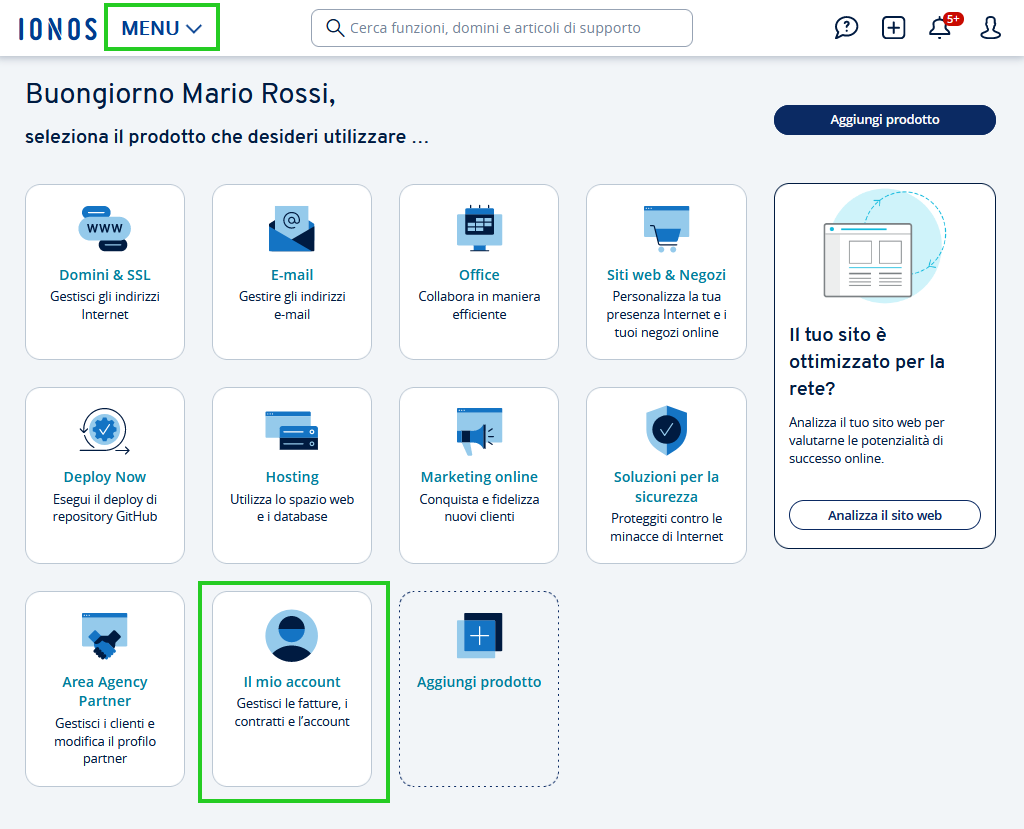Click the plus add-product icon in header
Viewport: 1024px width, 829px height.
[893, 28]
